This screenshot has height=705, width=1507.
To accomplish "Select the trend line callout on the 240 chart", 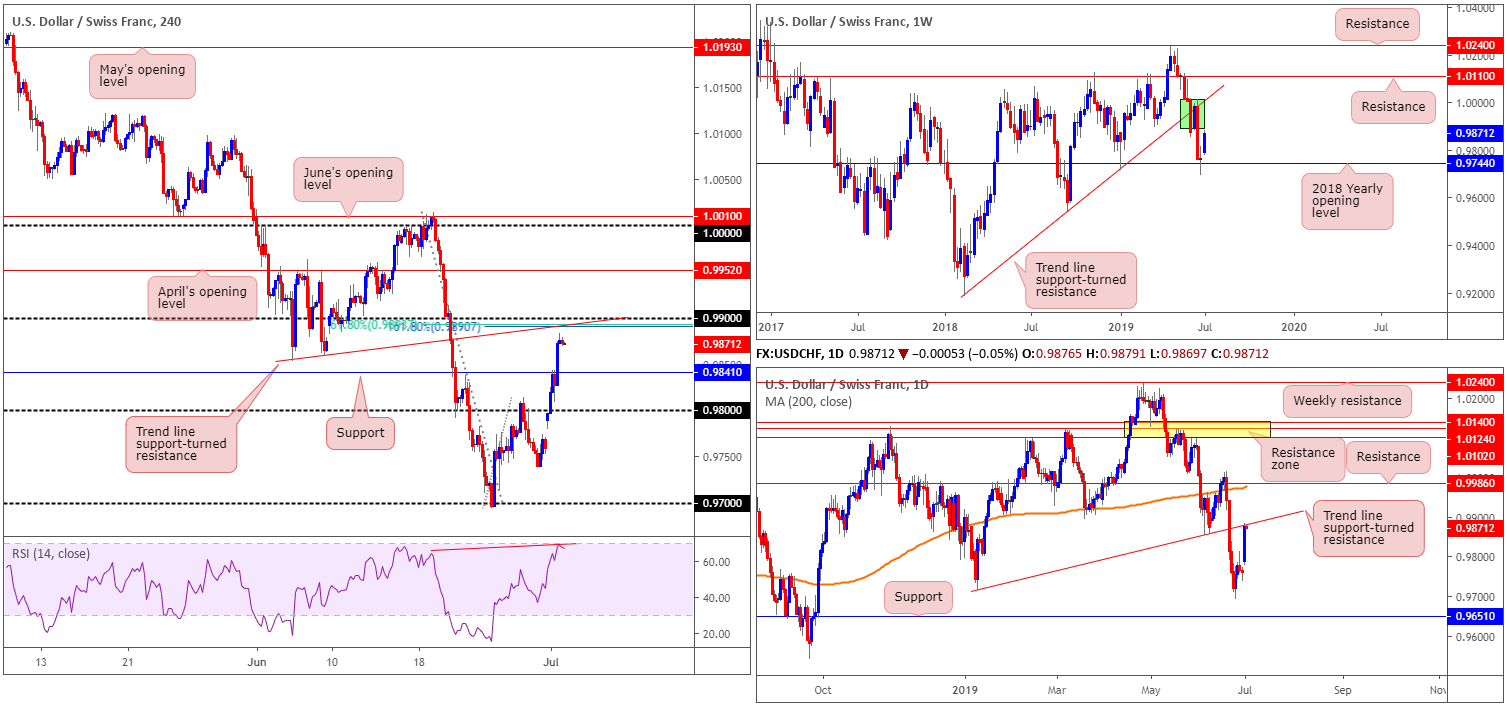I will 181,445.
